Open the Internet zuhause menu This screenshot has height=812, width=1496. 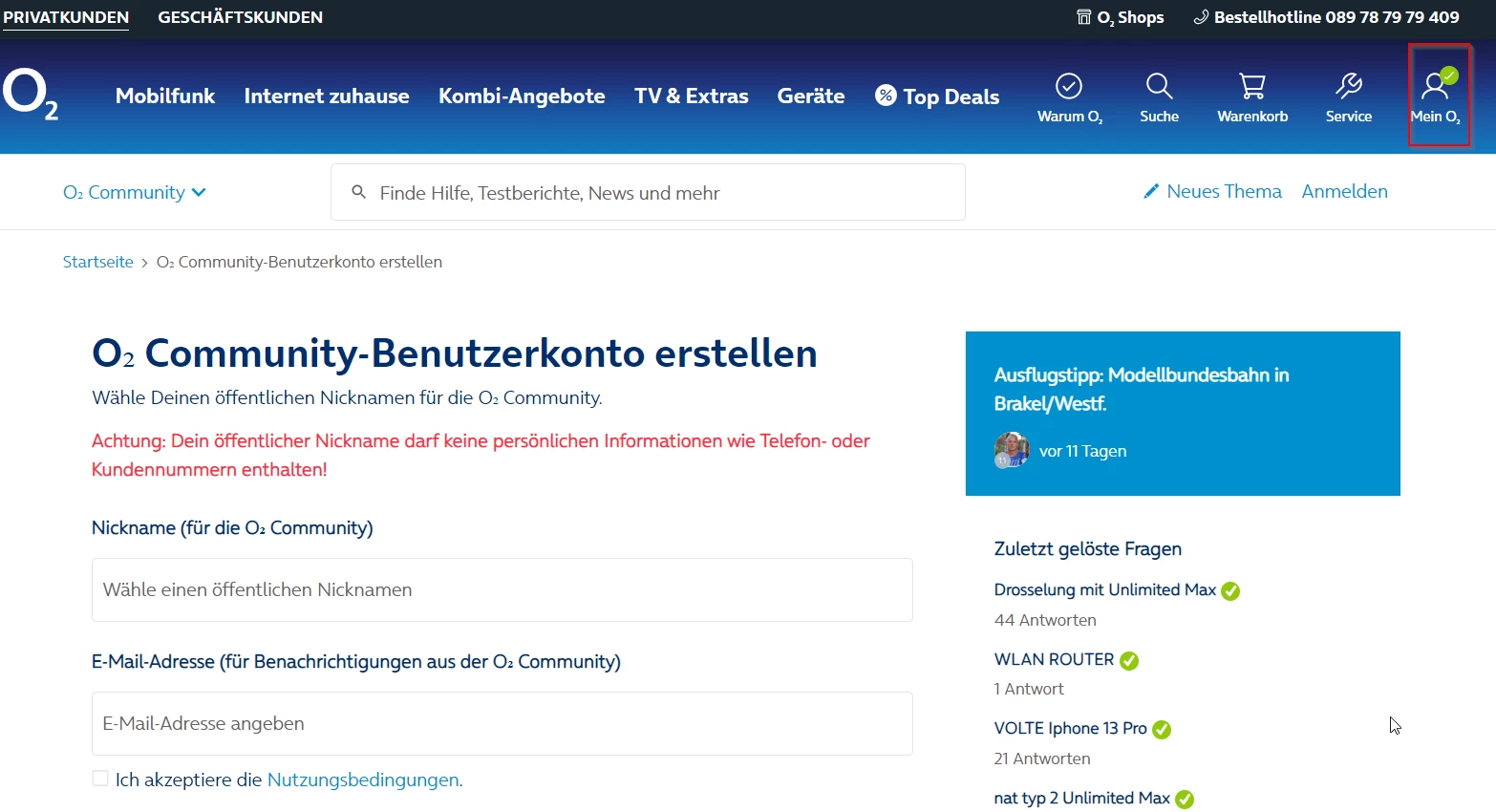coord(327,96)
